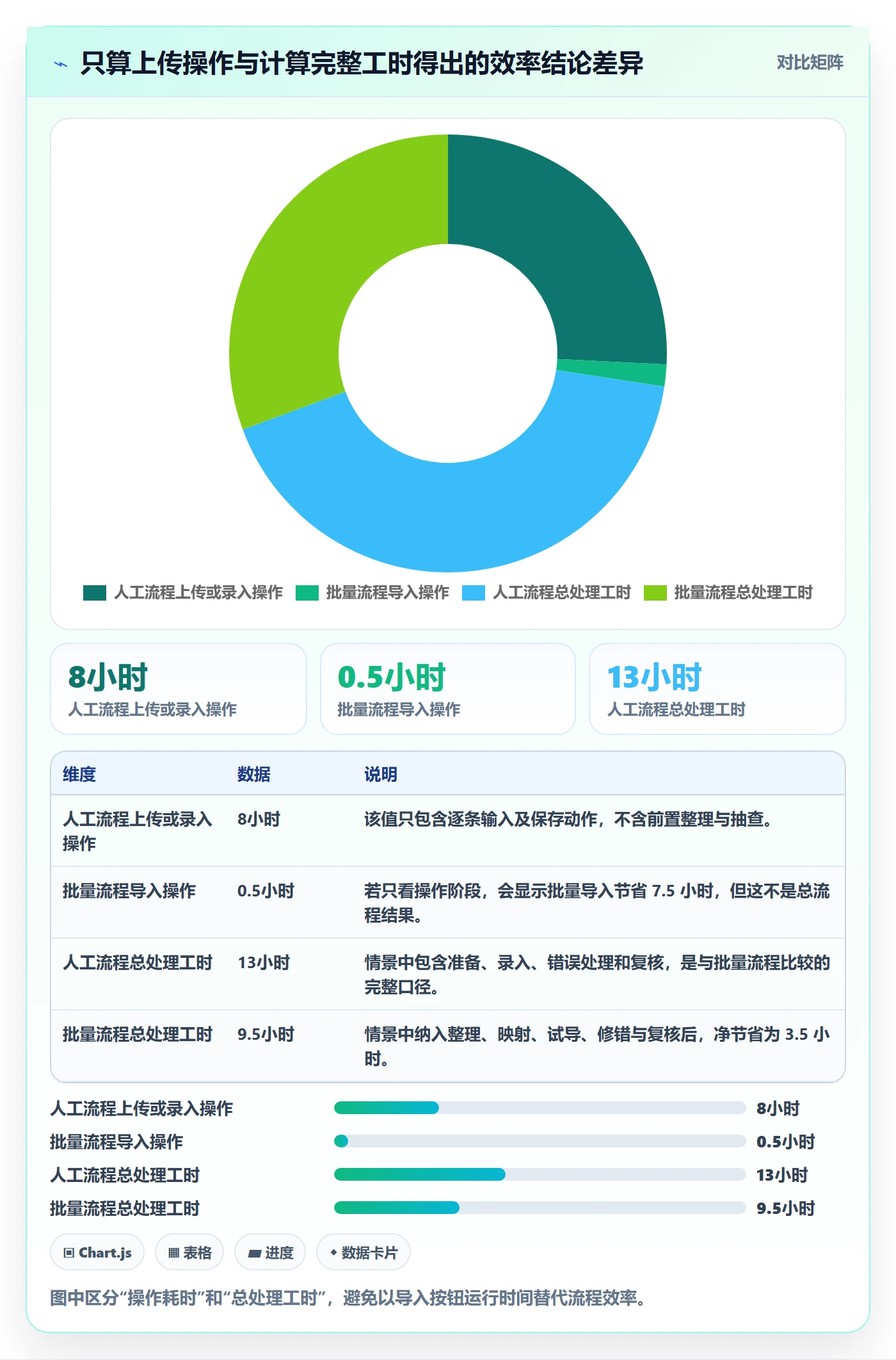The height and width of the screenshot is (1360, 896).
Task: Select 批量流程总处理工时 table row name
Action: point(138,1034)
